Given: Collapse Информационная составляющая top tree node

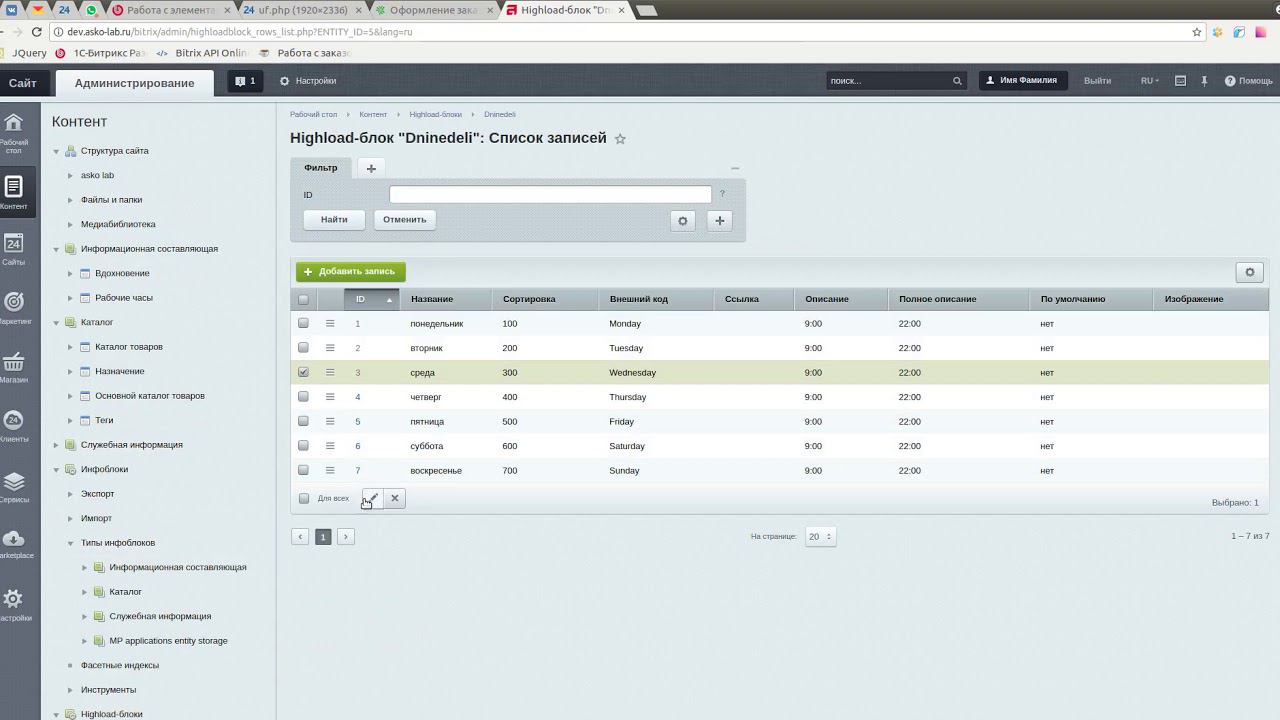Looking at the screenshot, I should 56,249.
